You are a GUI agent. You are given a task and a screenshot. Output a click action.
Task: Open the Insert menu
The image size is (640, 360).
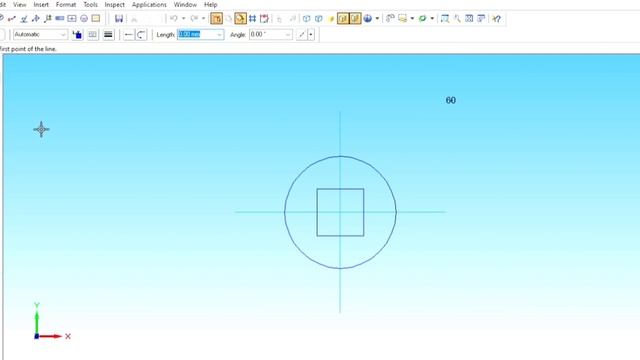(41, 5)
